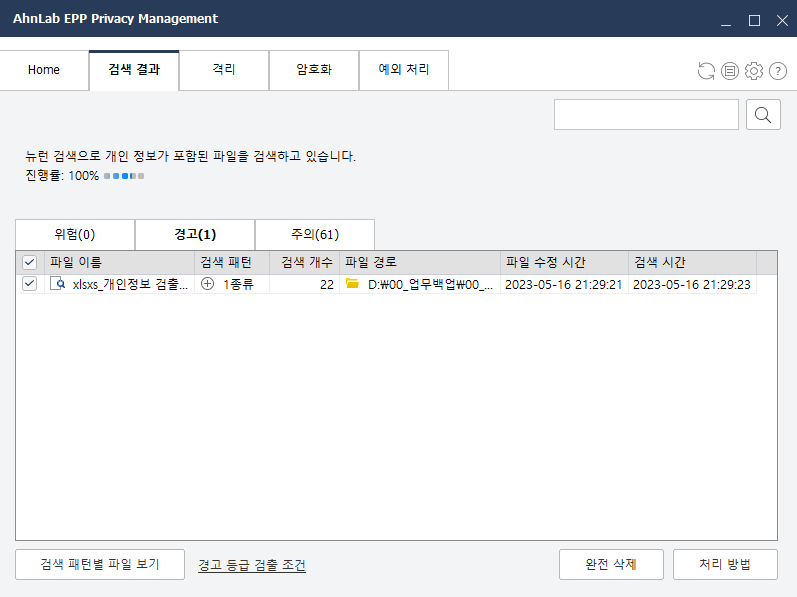Image resolution: width=797 pixels, height=597 pixels.
Task: Uncheck the xlsxs file row checkbox
Action: coord(30,284)
